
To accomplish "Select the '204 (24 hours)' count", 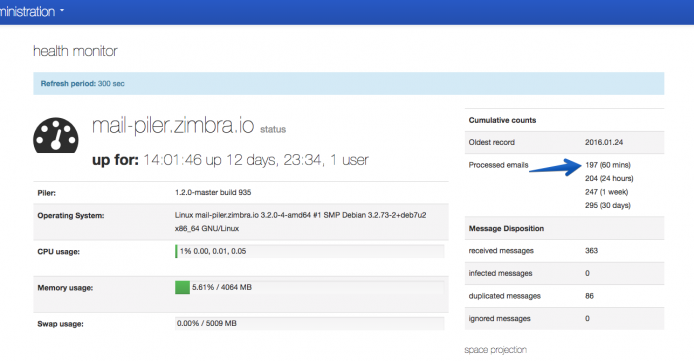I will point(609,178).
